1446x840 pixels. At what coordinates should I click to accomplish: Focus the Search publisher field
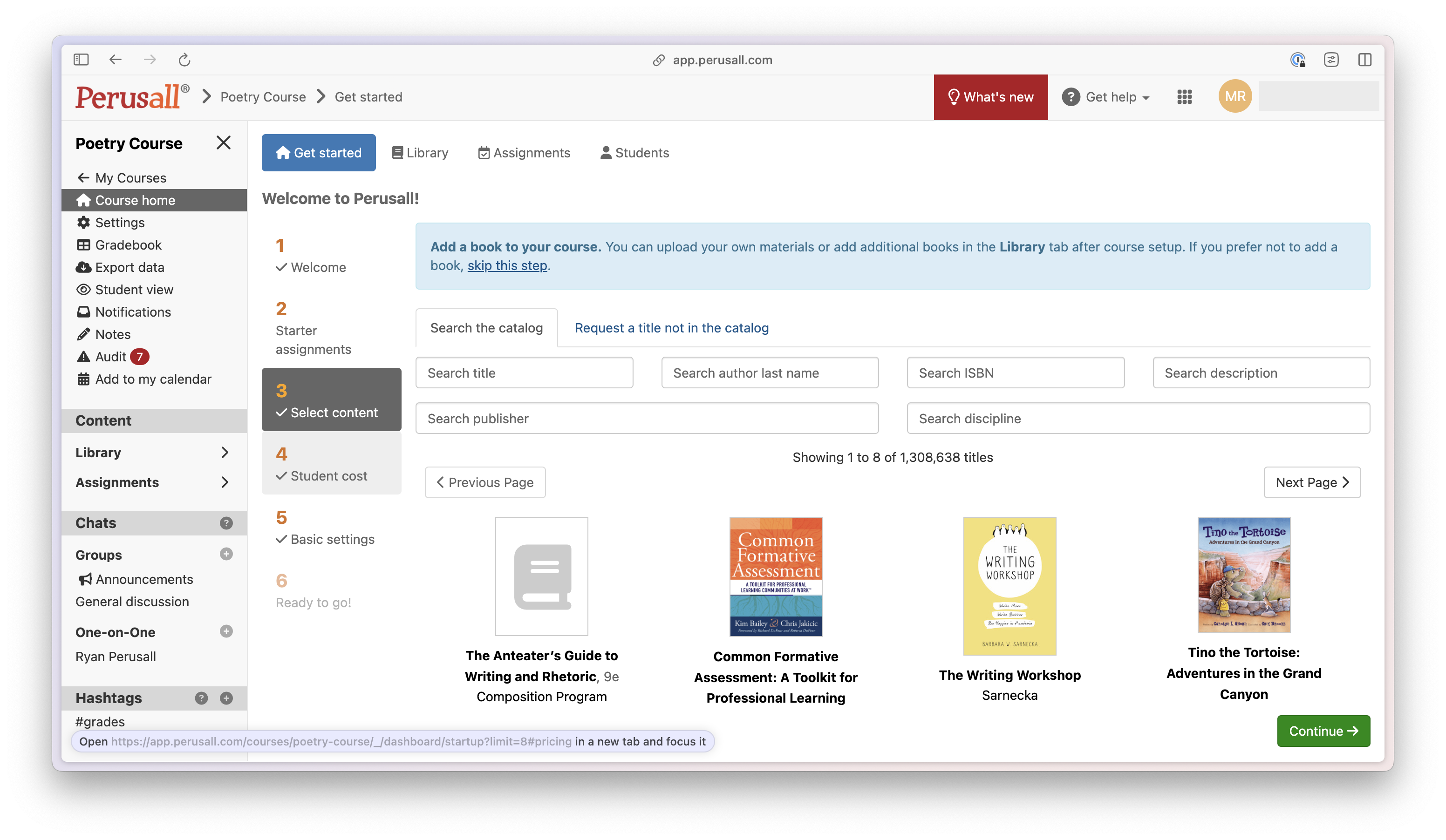647,418
